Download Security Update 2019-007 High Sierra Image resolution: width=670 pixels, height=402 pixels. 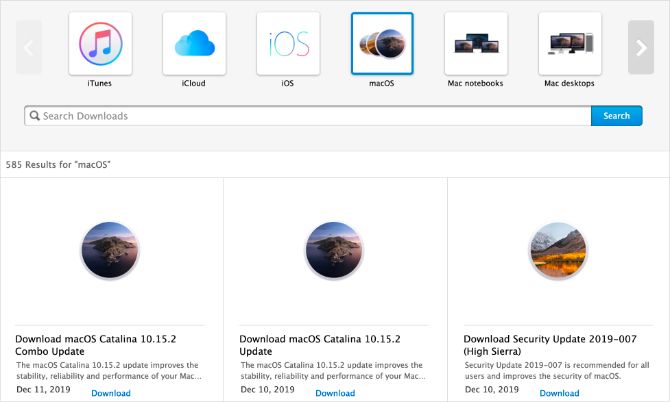(559, 393)
